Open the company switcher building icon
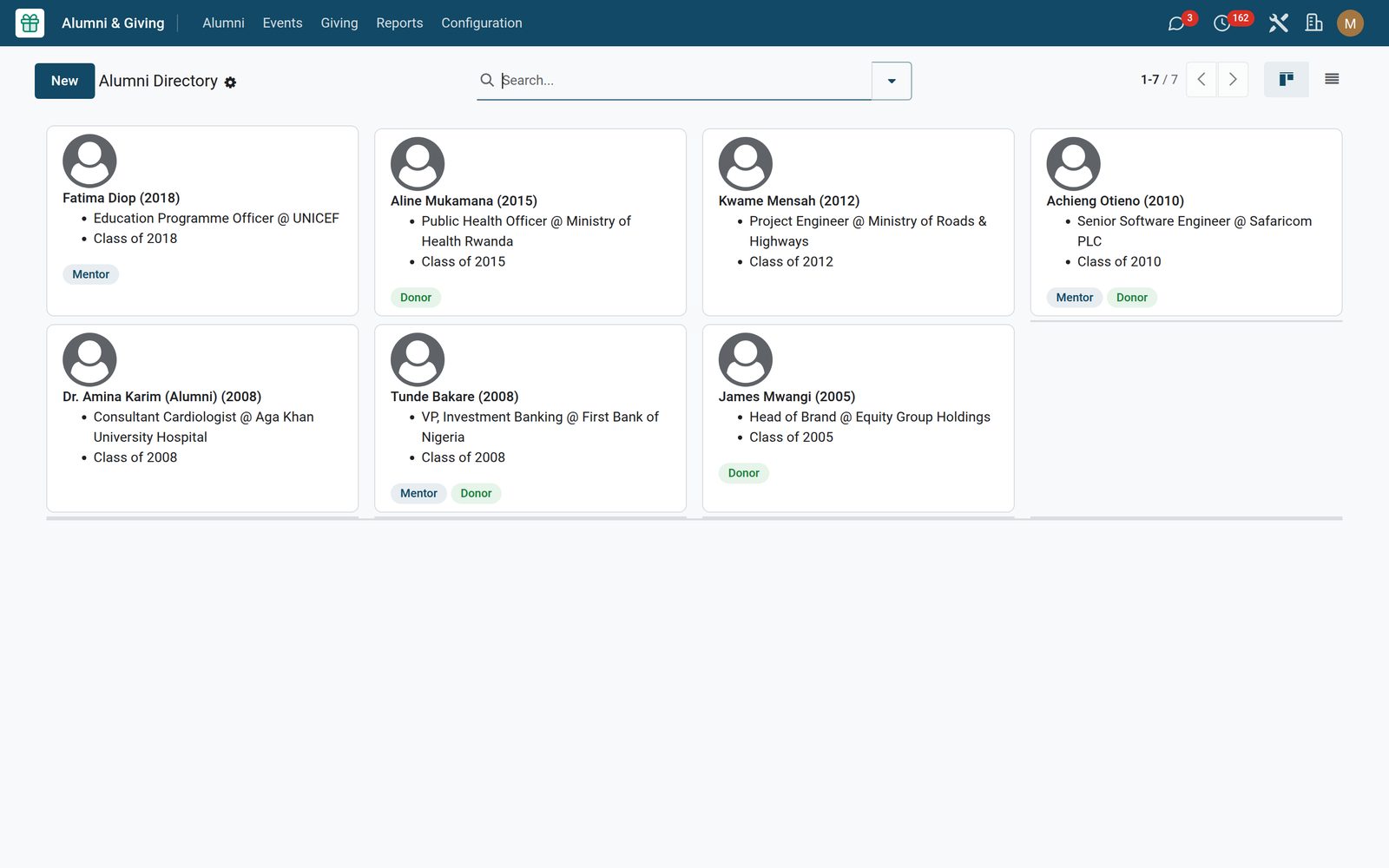 tap(1314, 23)
